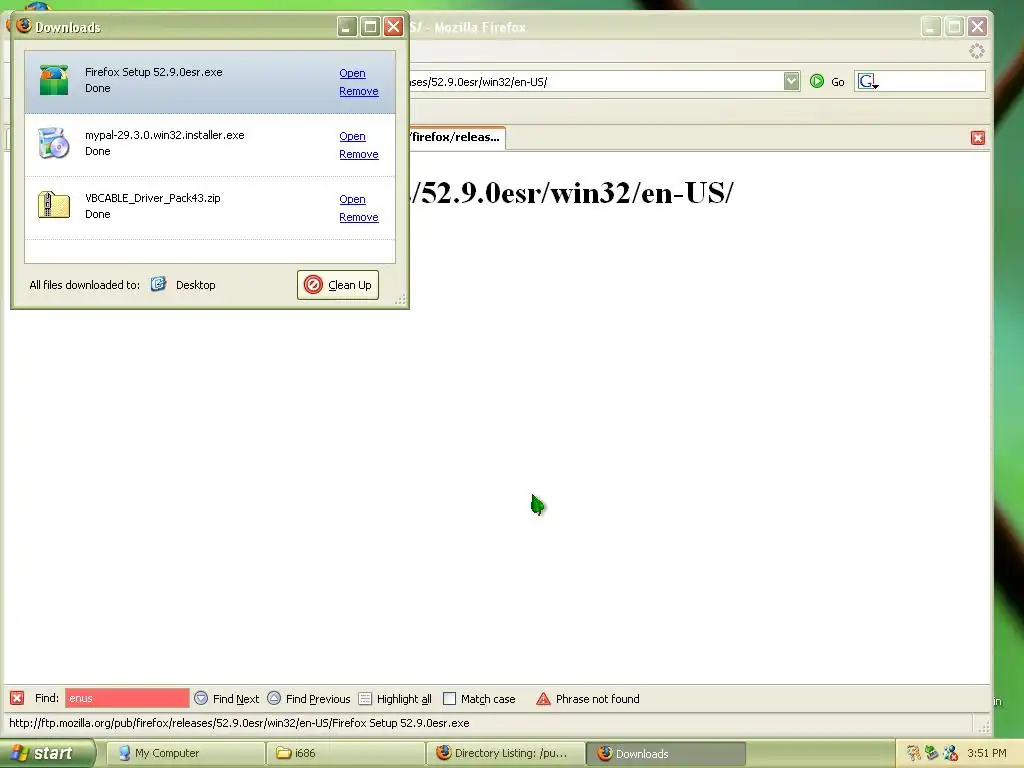Click the system tray clock 3:51 PM

(987, 753)
